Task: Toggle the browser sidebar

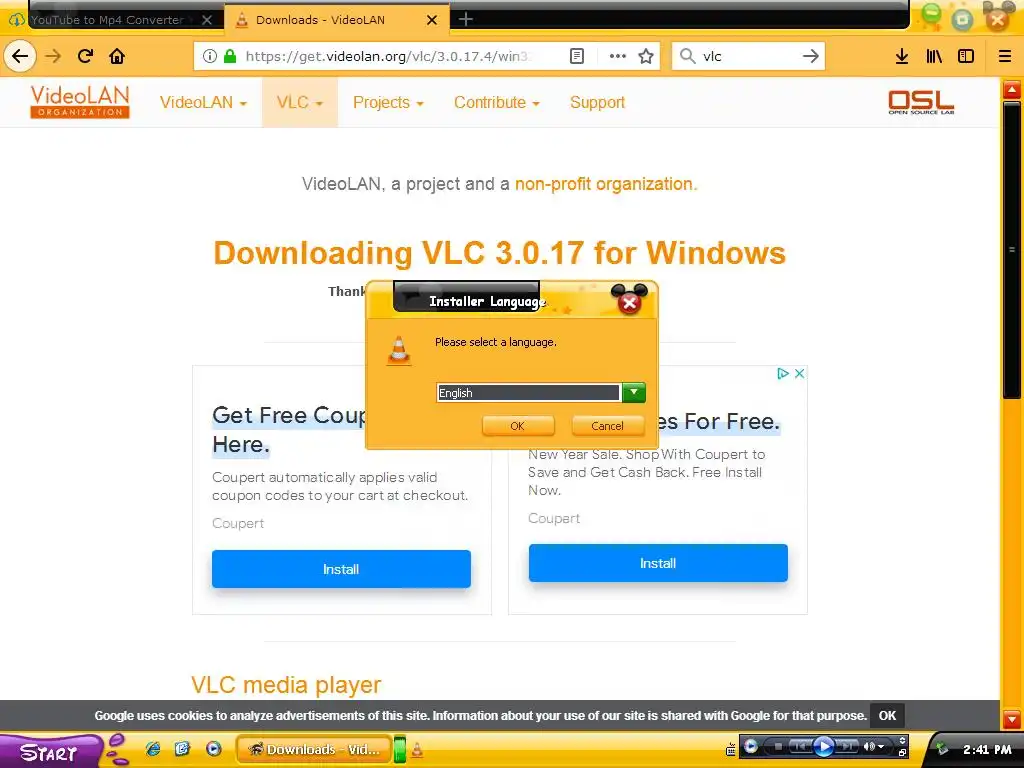Action: pos(966,56)
